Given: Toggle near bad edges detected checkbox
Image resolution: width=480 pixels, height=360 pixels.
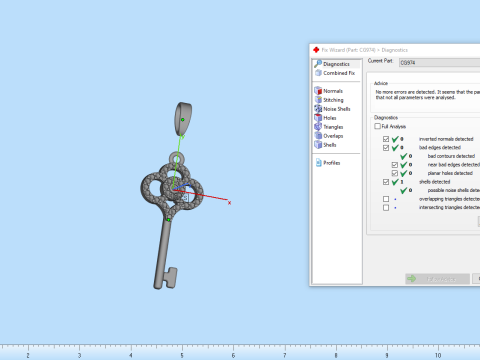Looking at the screenshot, I should pos(395,165).
